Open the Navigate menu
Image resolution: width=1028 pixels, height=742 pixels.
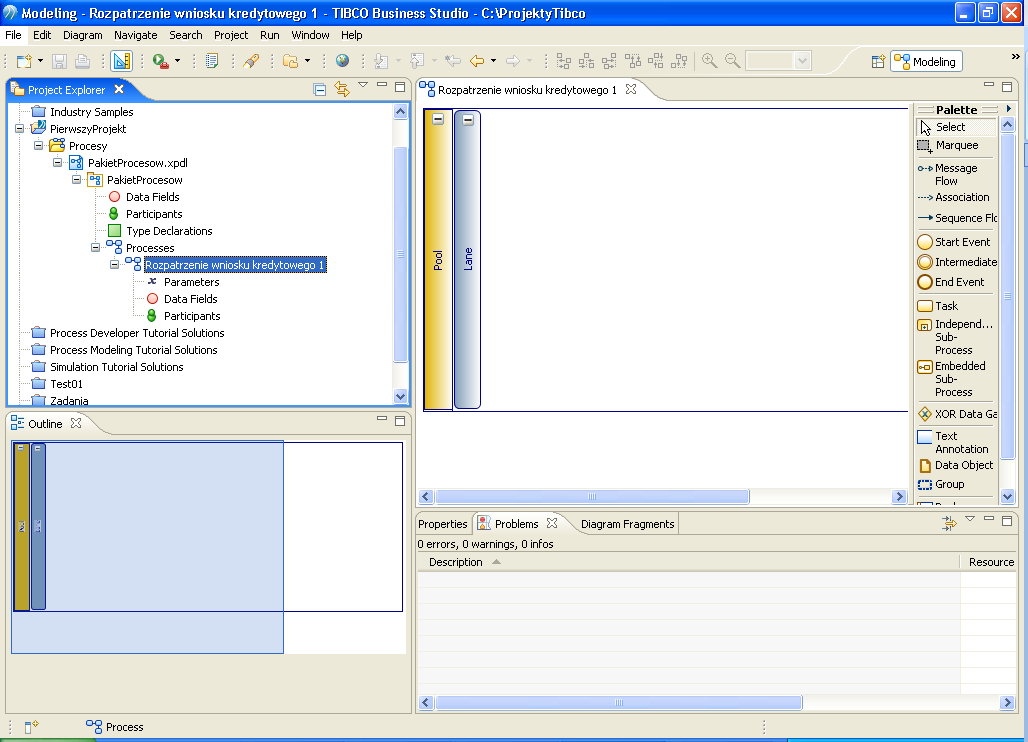[x=136, y=35]
